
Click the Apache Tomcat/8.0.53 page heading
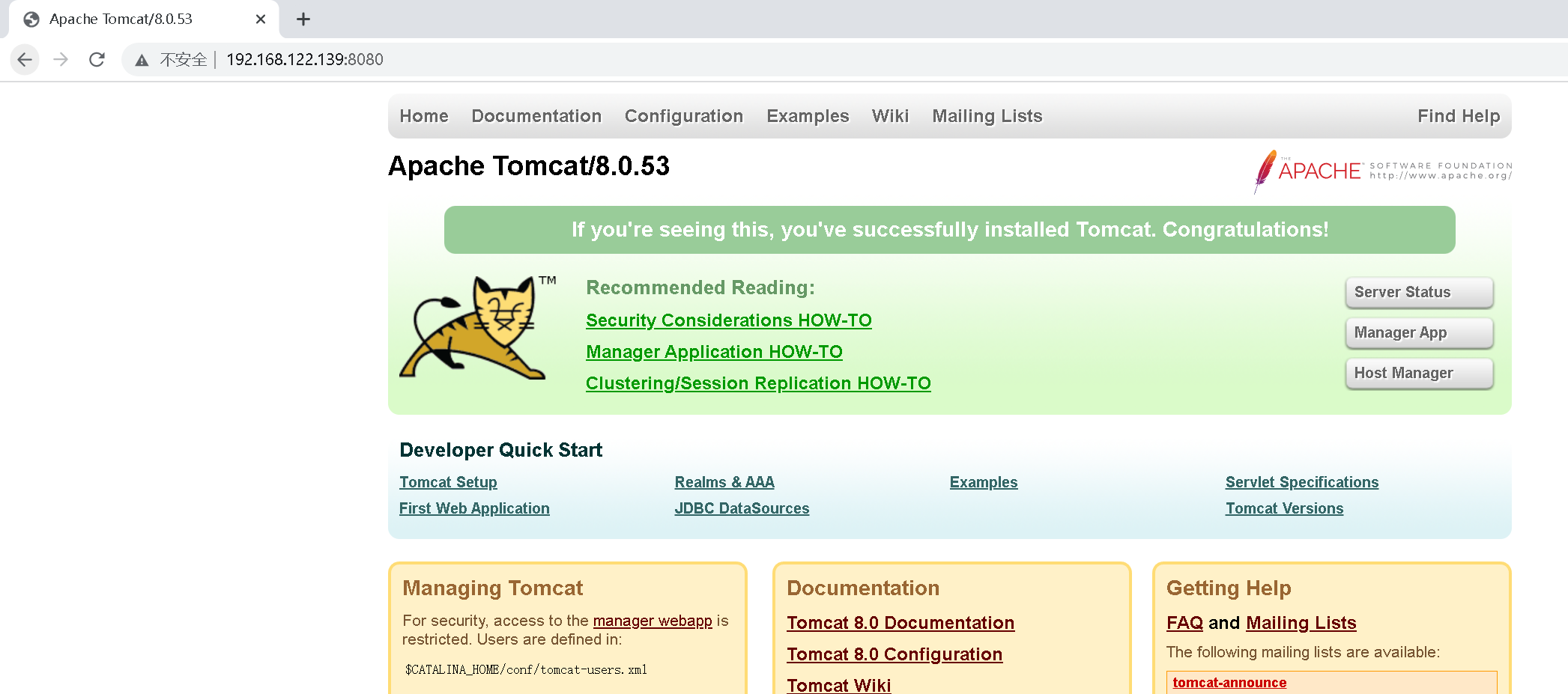point(529,166)
